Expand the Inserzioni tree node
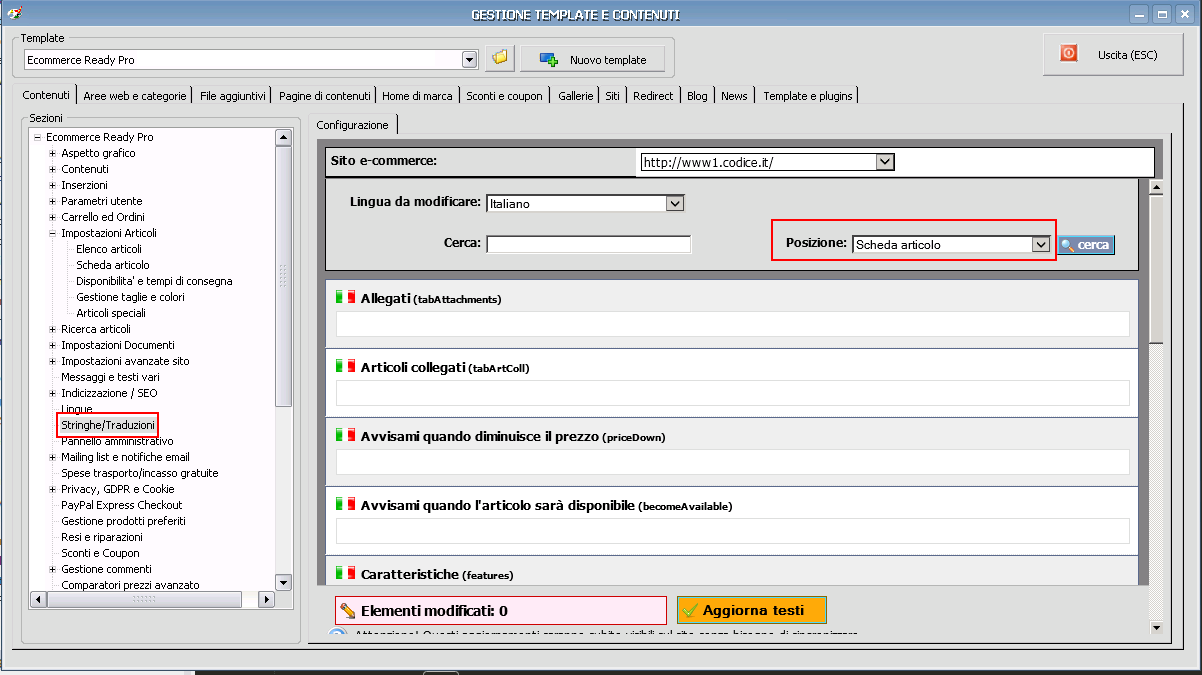The width and height of the screenshot is (1202, 675). [x=52, y=185]
